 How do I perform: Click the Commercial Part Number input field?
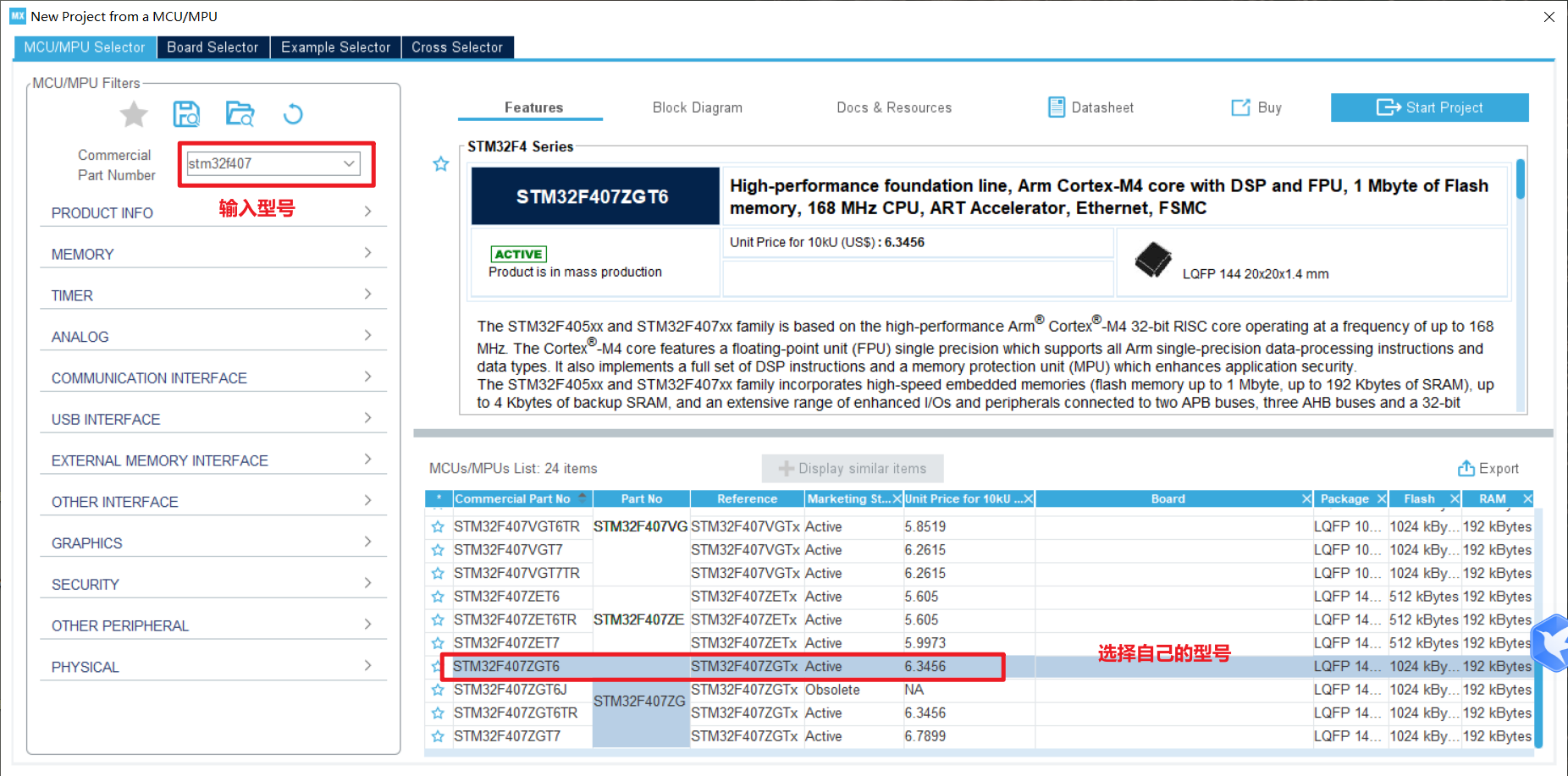tap(274, 163)
